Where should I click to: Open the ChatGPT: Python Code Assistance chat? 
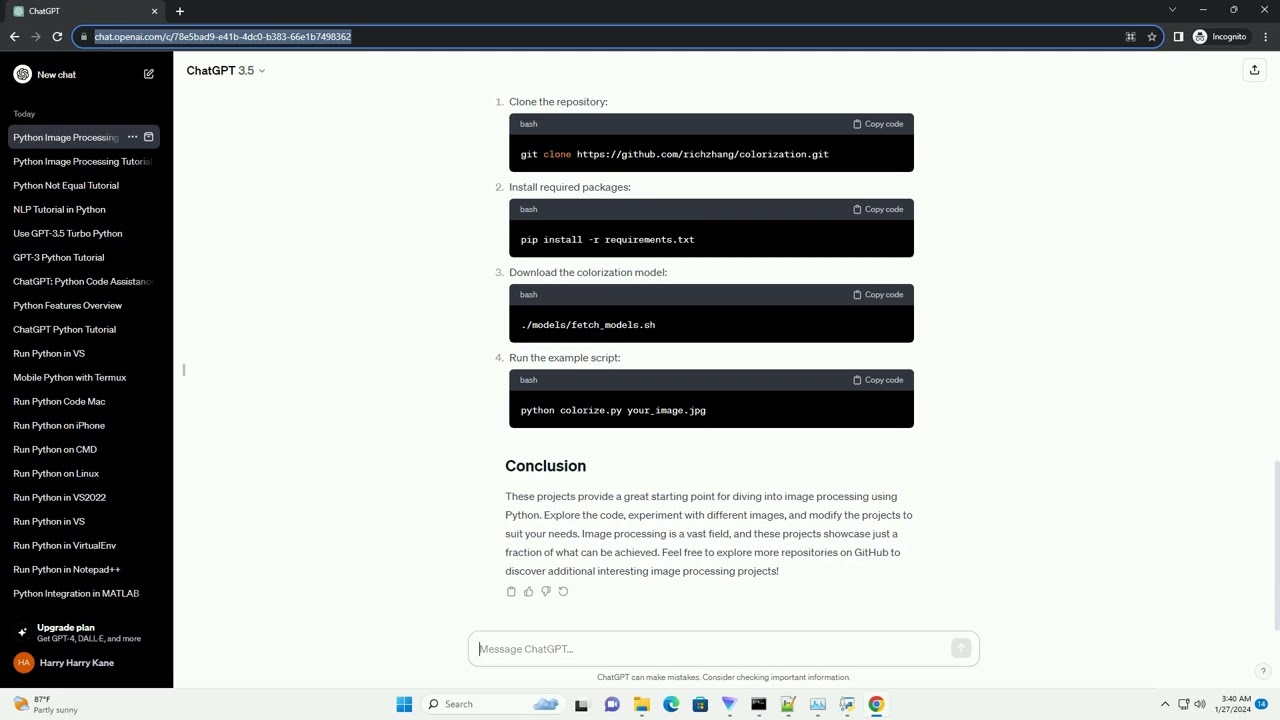84,281
